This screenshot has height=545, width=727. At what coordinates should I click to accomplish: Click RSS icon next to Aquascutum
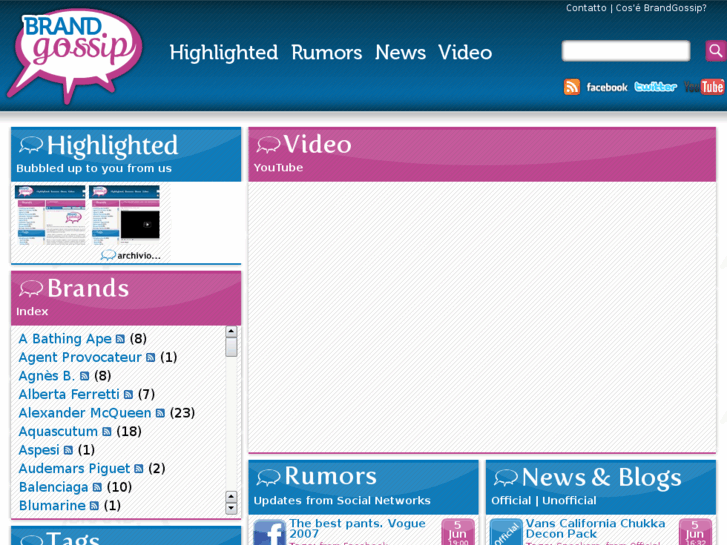point(107,432)
